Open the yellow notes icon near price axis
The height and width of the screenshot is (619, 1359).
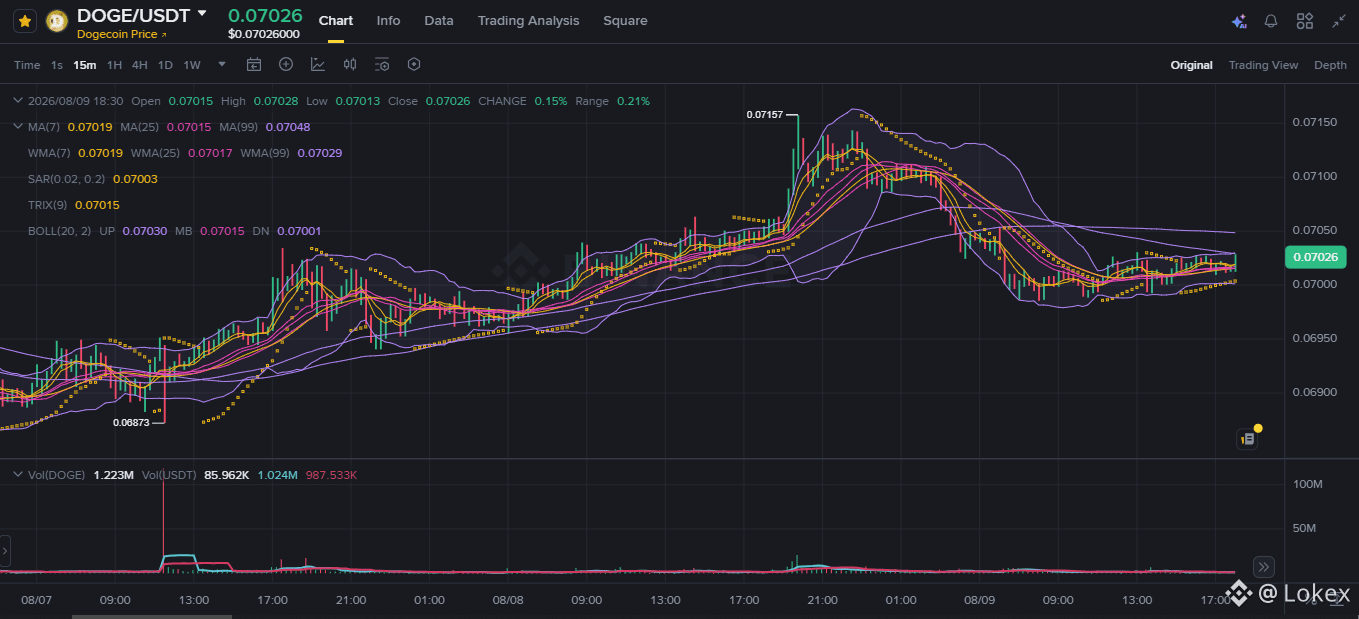click(x=1248, y=437)
